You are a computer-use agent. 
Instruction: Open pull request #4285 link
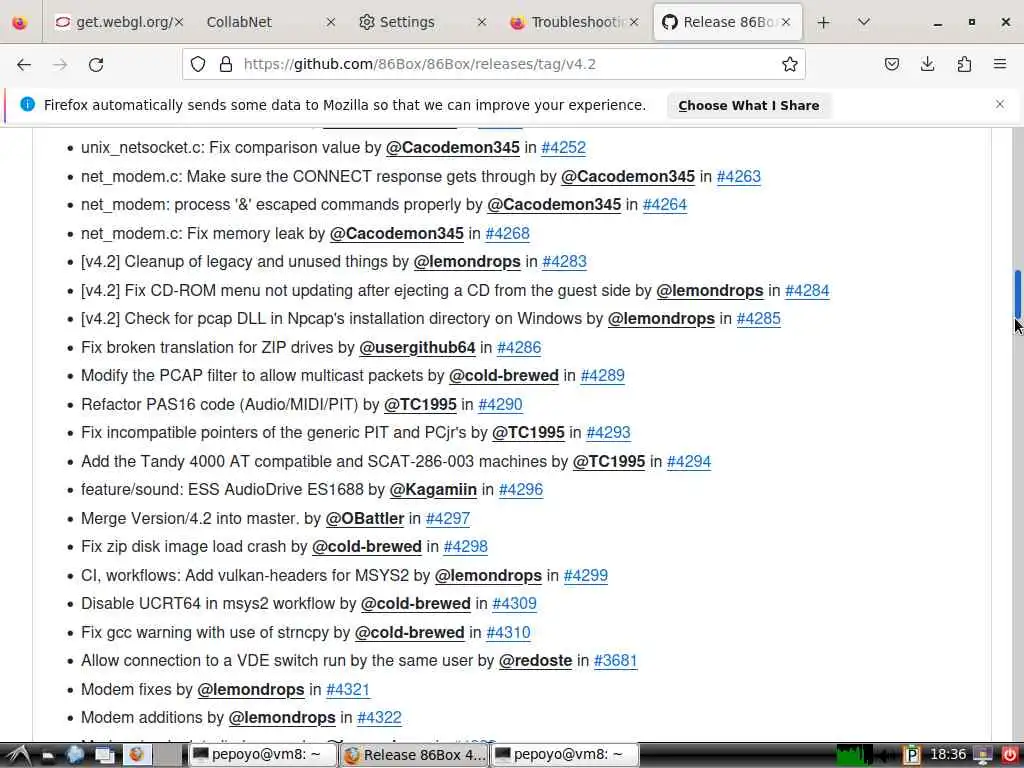click(758, 318)
